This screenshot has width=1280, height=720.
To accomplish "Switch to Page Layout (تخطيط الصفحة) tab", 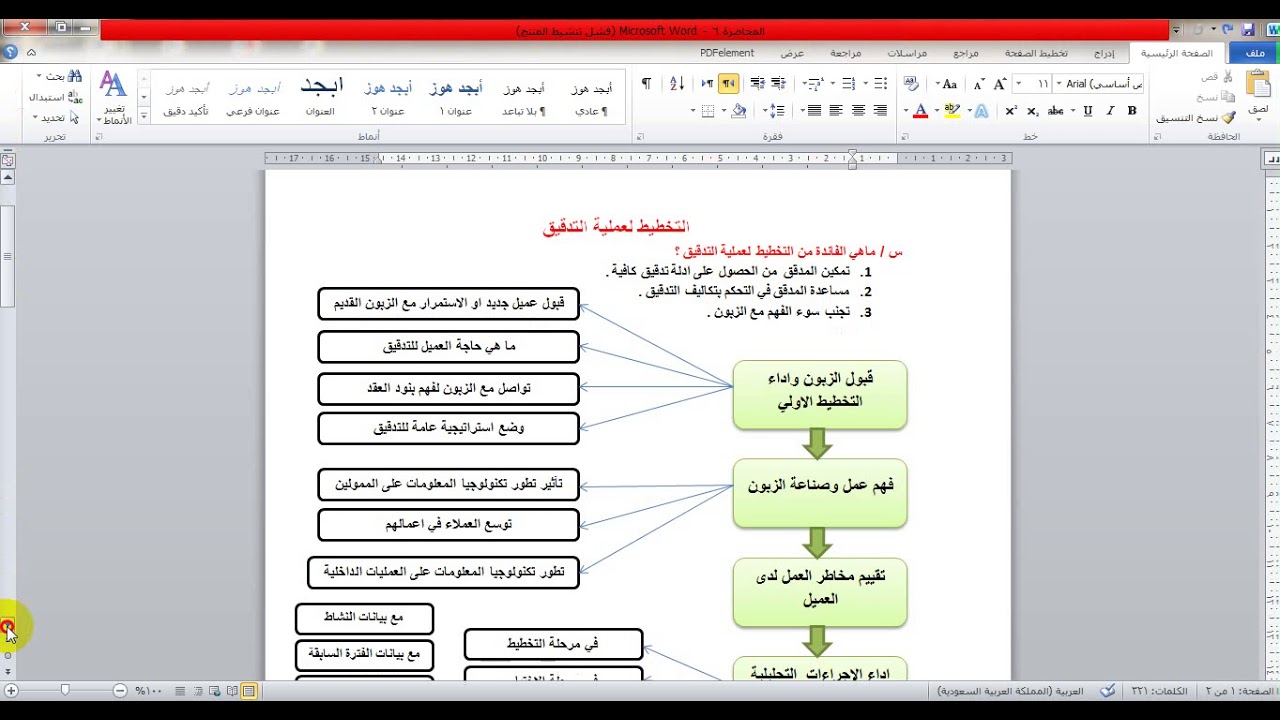I will click(1036, 53).
